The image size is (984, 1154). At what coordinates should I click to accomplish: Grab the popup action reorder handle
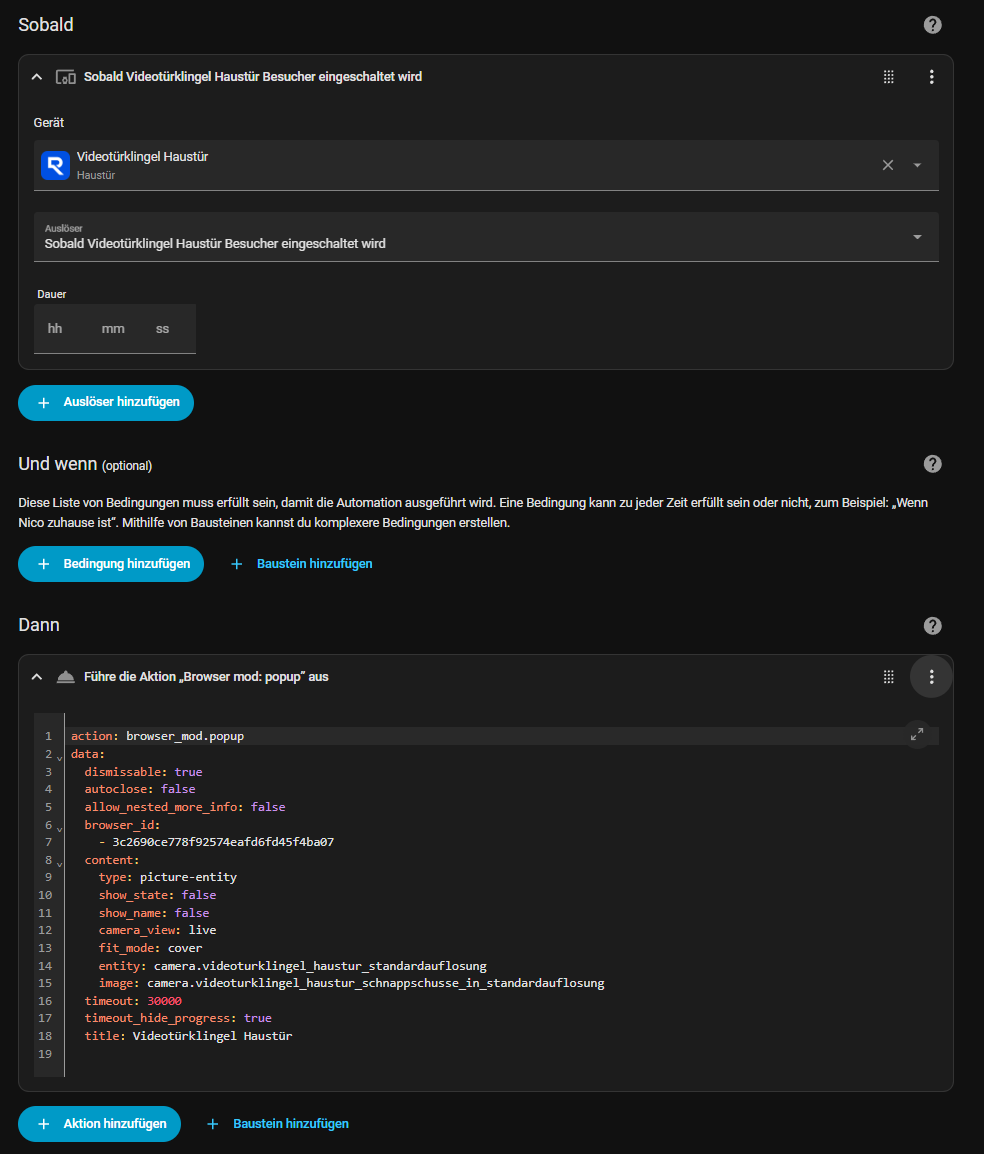pyautogui.click(x=889, y=677)
